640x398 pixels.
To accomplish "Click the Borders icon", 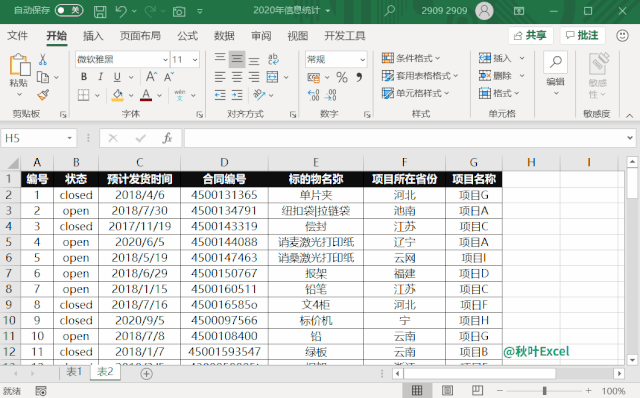I will click(84, 95).
